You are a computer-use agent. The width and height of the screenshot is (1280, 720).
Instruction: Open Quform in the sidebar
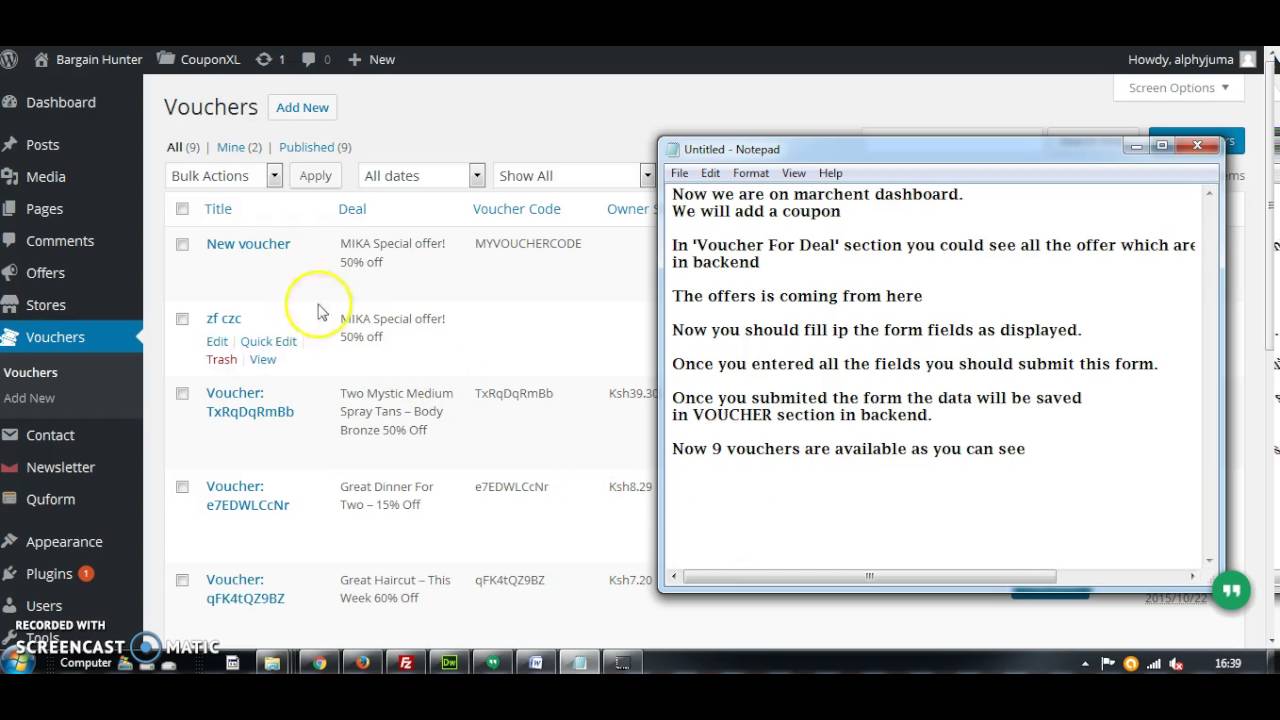click(x=50, y=498)
